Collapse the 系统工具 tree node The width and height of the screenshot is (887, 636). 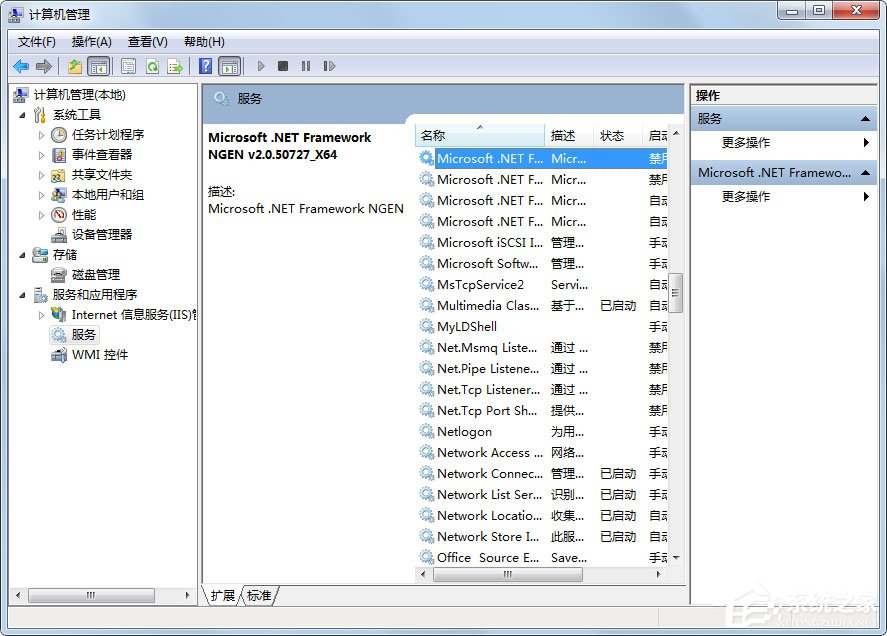pos(24,113)
